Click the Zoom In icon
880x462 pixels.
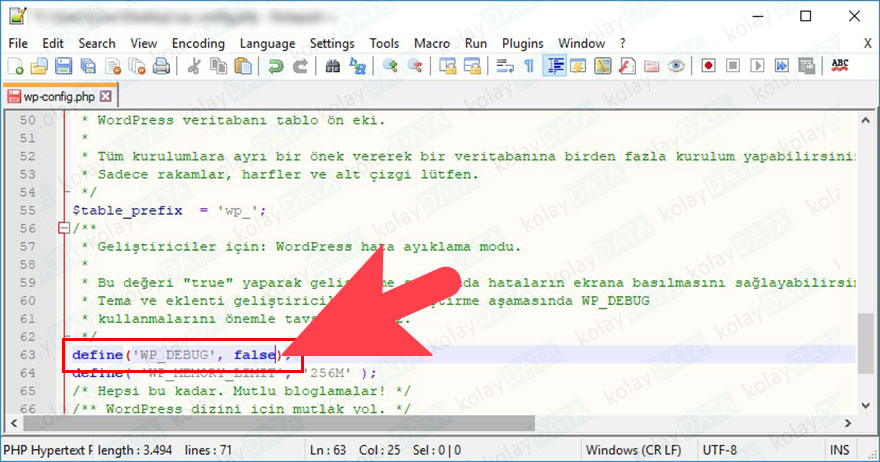[x=390, y=66]
